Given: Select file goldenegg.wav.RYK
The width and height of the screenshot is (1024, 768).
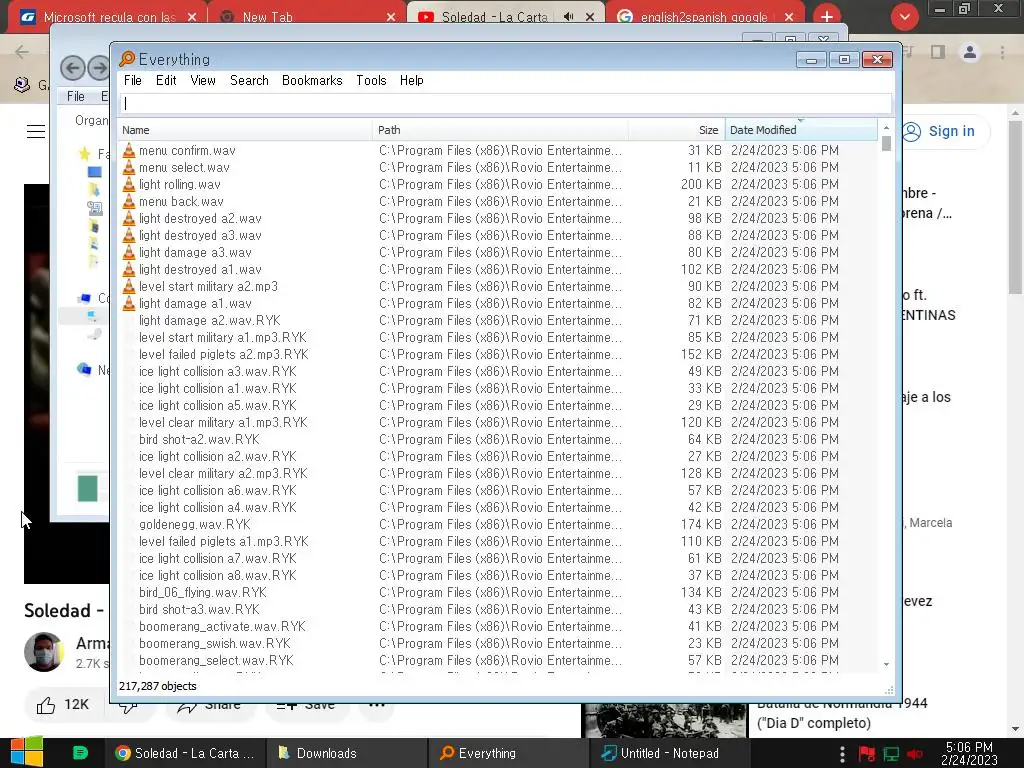Looking at the screenshot, I should click(x=195, y=524).
